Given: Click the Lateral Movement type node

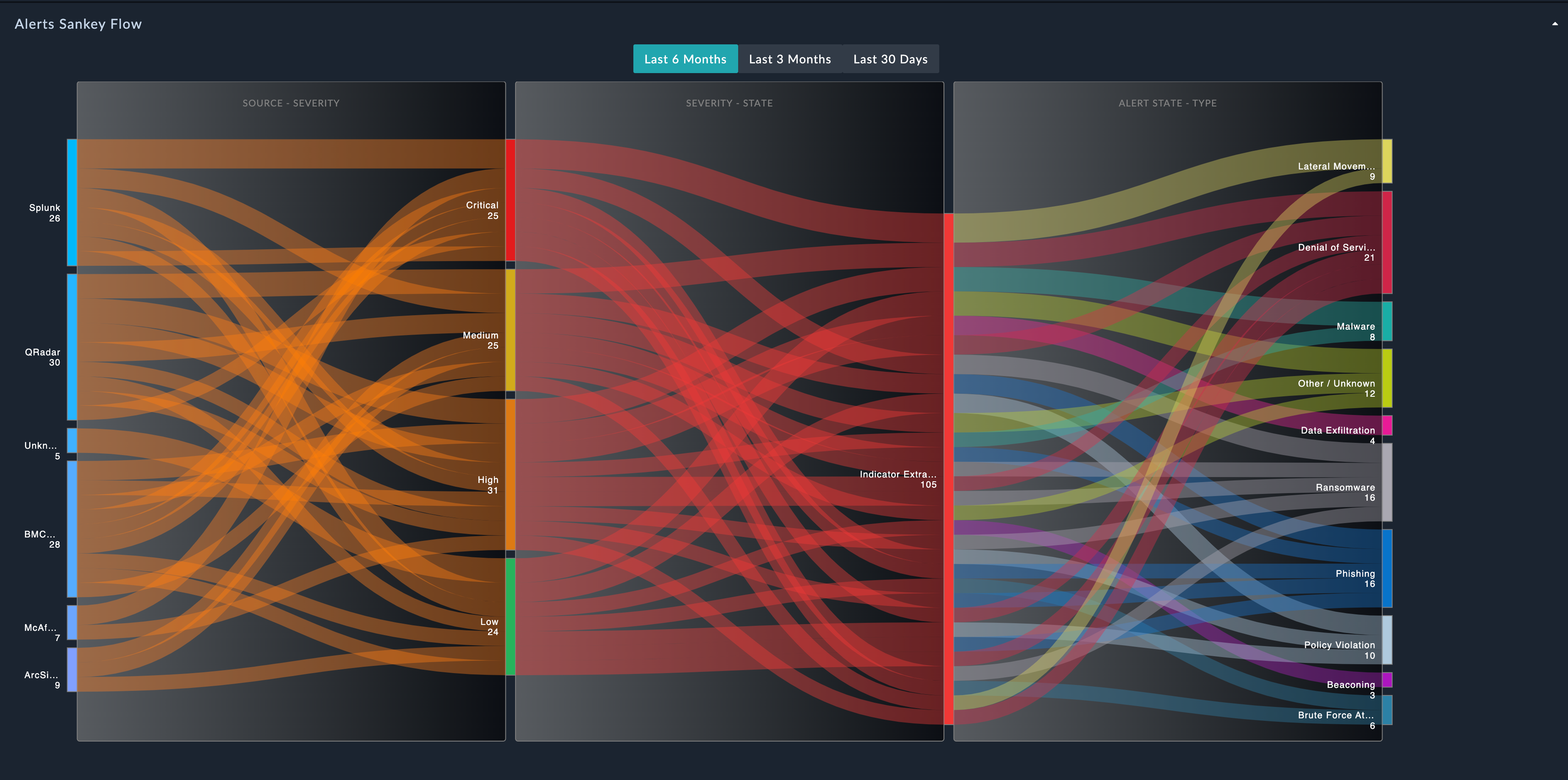Looking at the screenshot, I should (1387, 161).
